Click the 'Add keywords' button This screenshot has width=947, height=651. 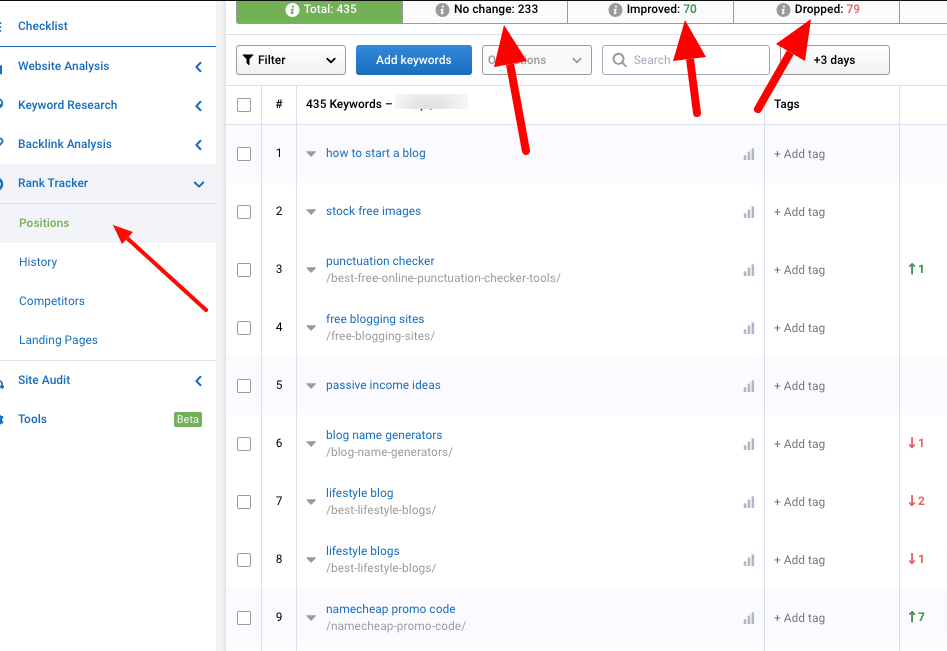pyautogui.click(x=413, y=60)
